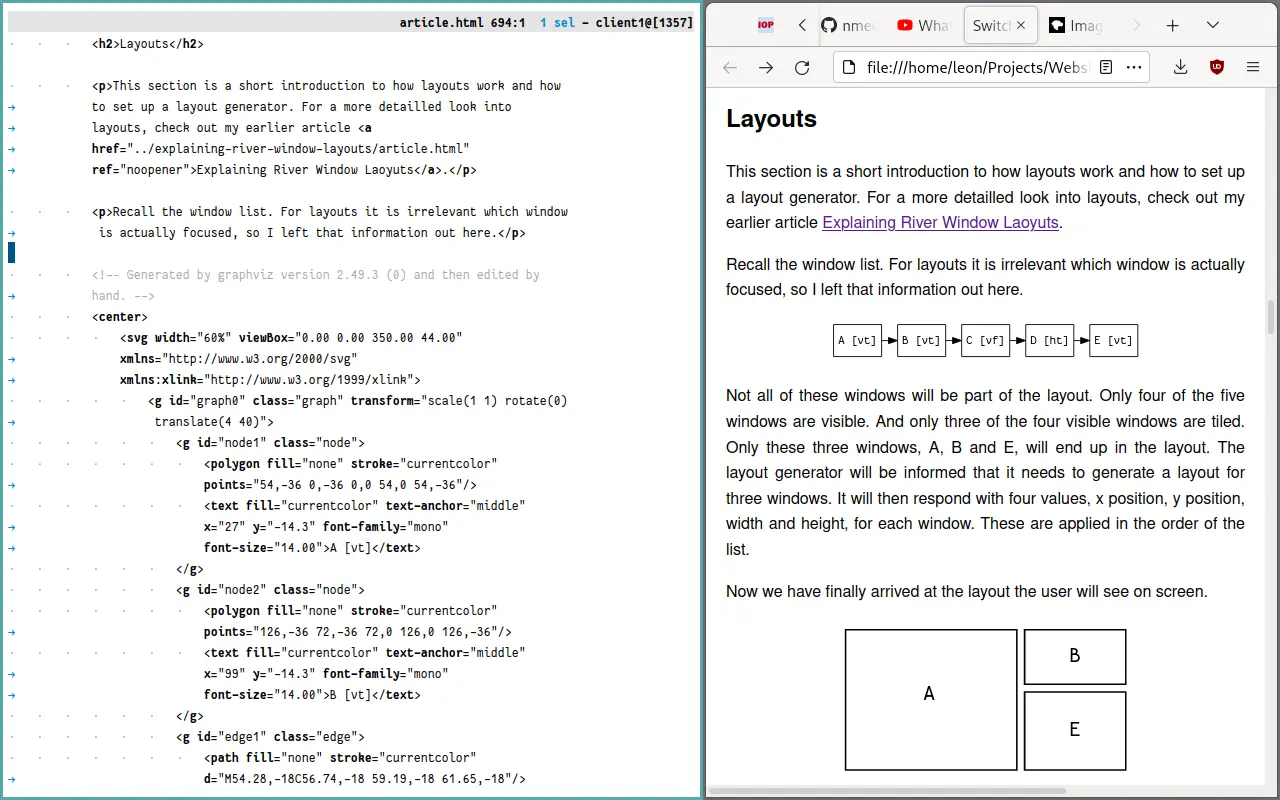Click window box A in the layout figure
Viewport: 1280px width, 800px height.
pyautogui.click(x=931, y=699)
